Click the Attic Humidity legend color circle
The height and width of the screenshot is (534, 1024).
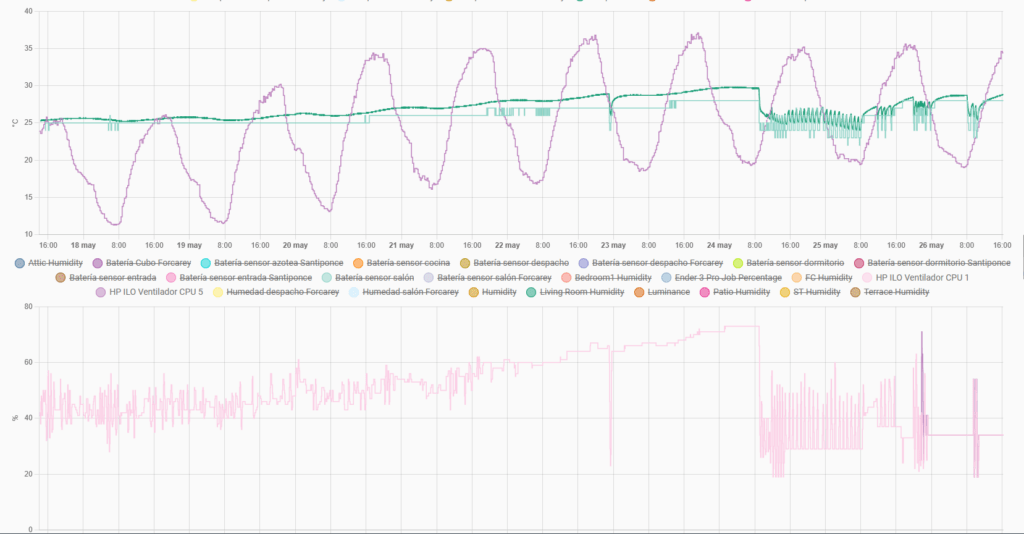(x=20, y=263)
